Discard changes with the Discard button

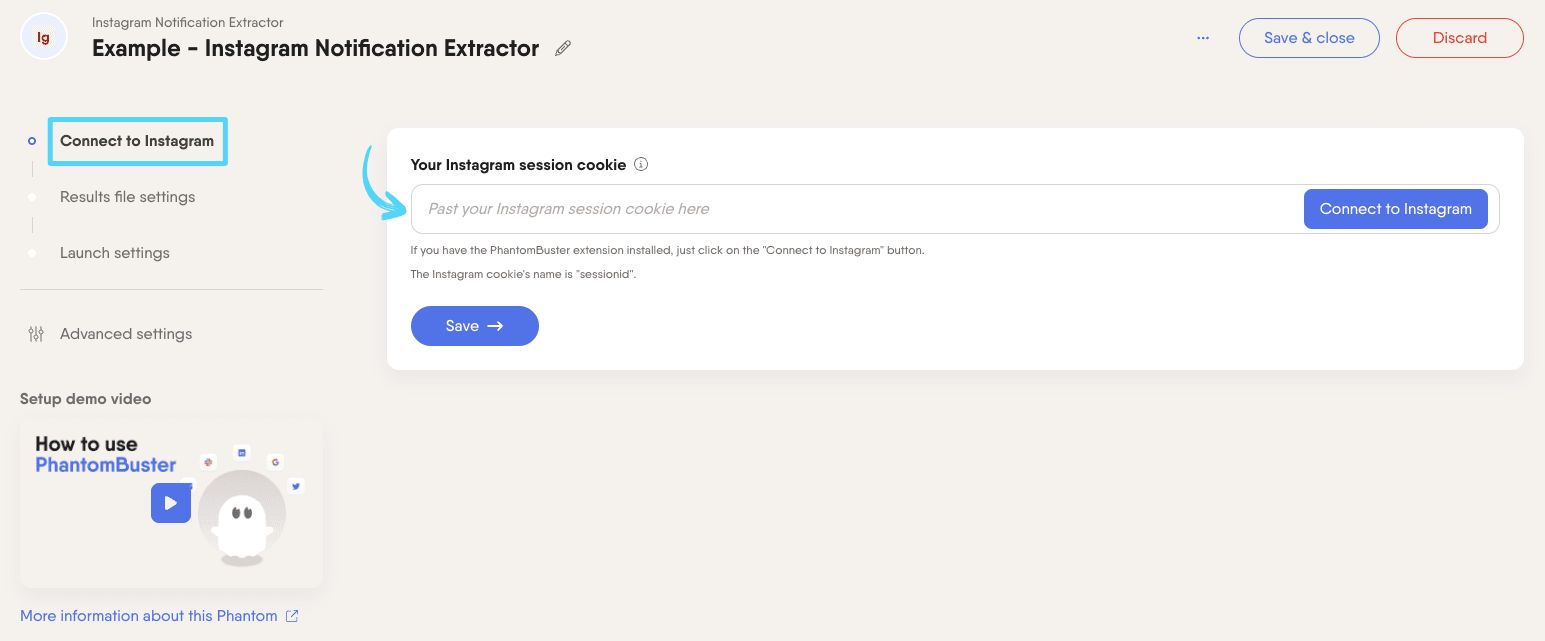point(1459,38)
